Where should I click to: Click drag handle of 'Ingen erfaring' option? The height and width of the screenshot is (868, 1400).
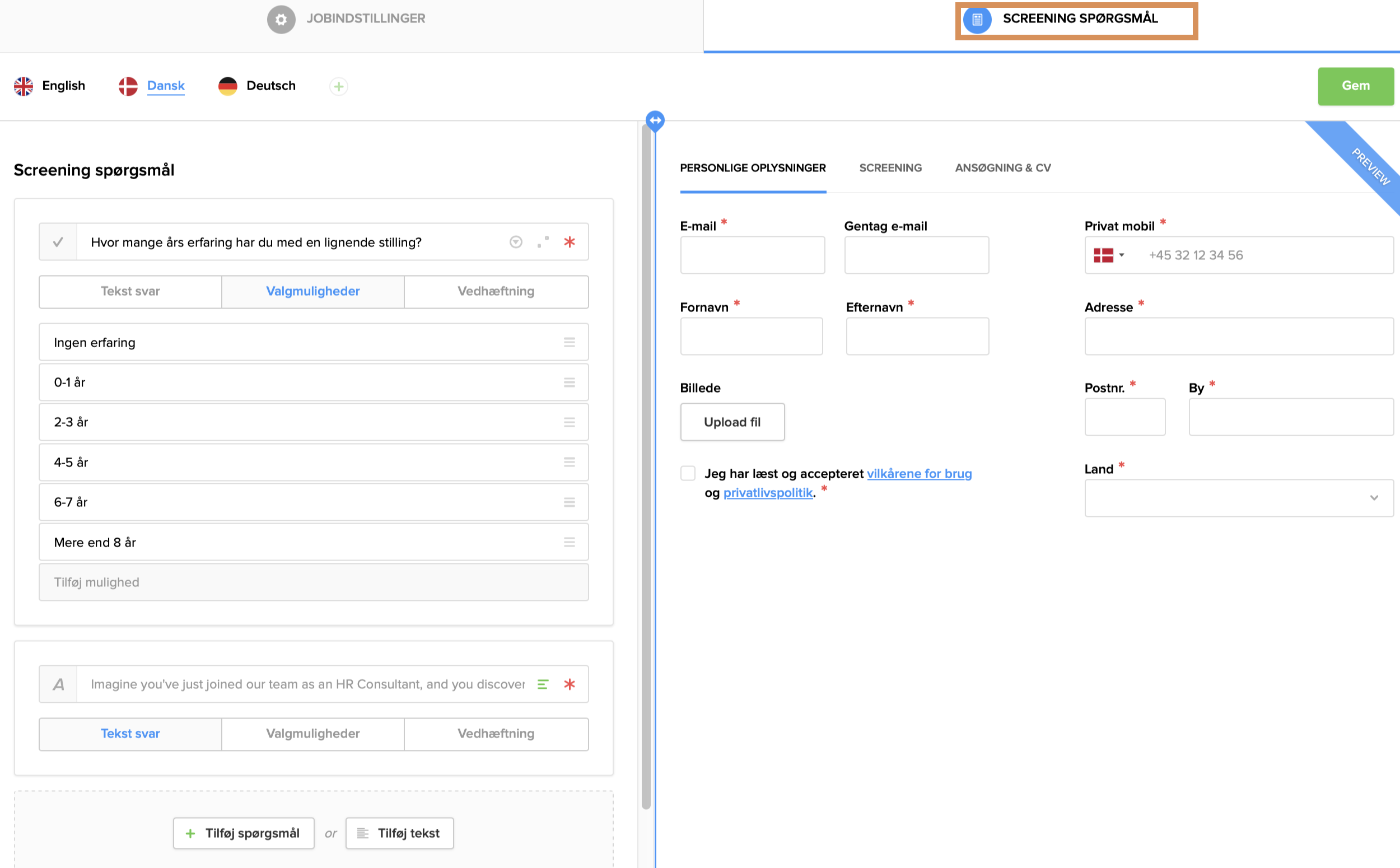569,342
